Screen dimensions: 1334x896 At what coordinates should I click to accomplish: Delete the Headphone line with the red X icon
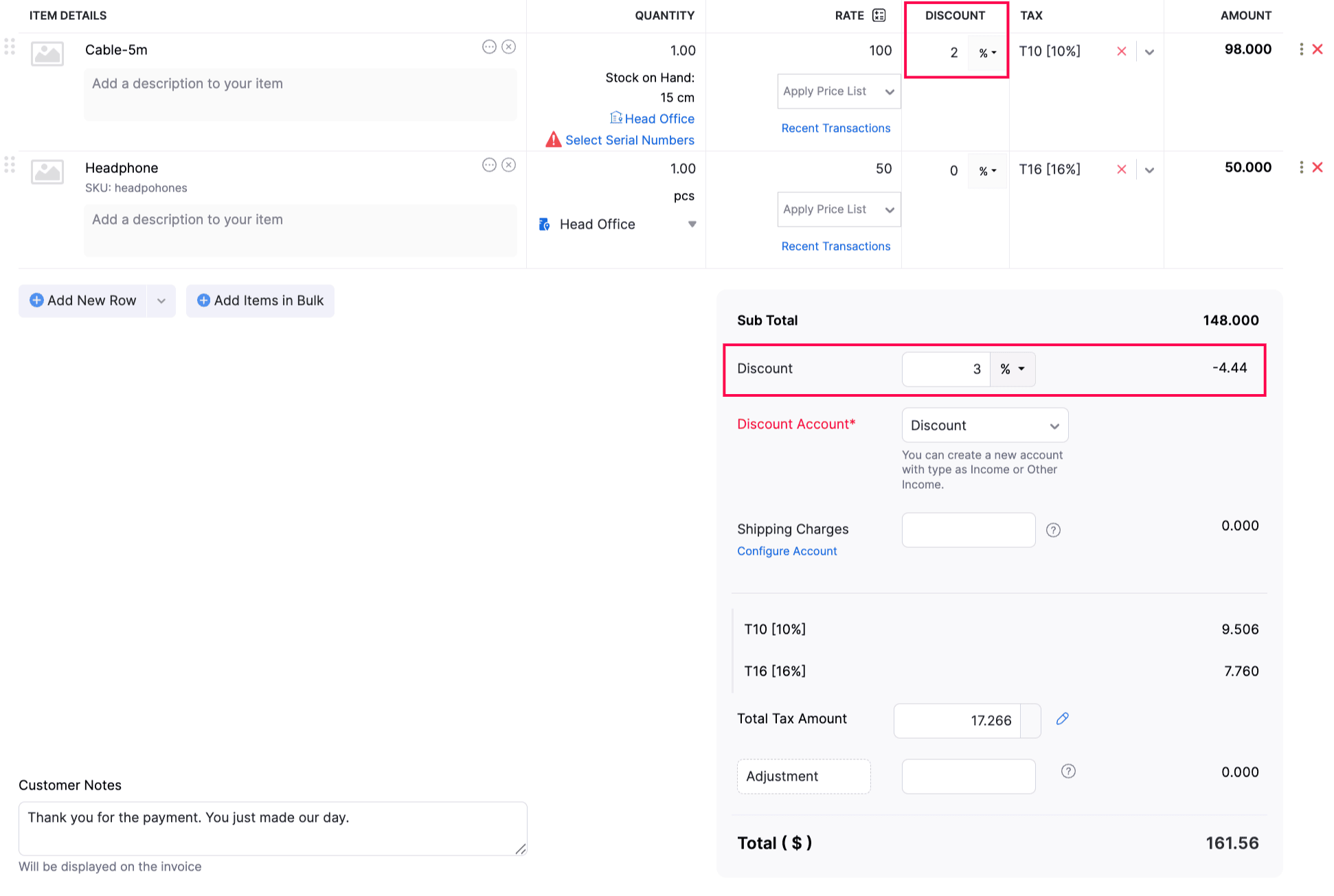click(1318, 167)
